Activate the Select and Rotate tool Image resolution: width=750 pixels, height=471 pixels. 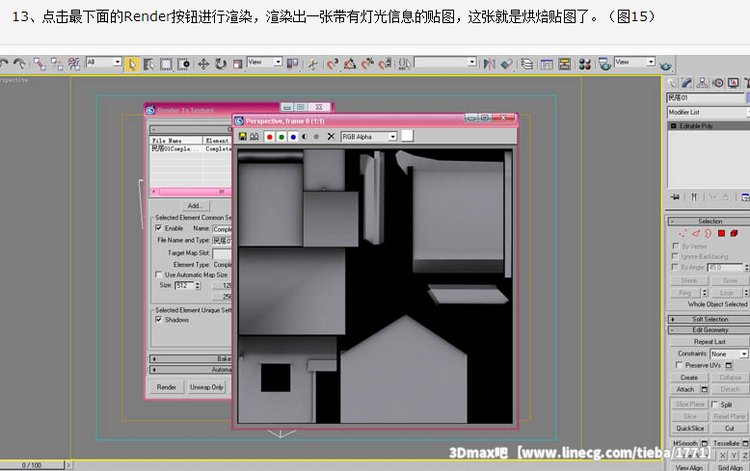point(221,64)
